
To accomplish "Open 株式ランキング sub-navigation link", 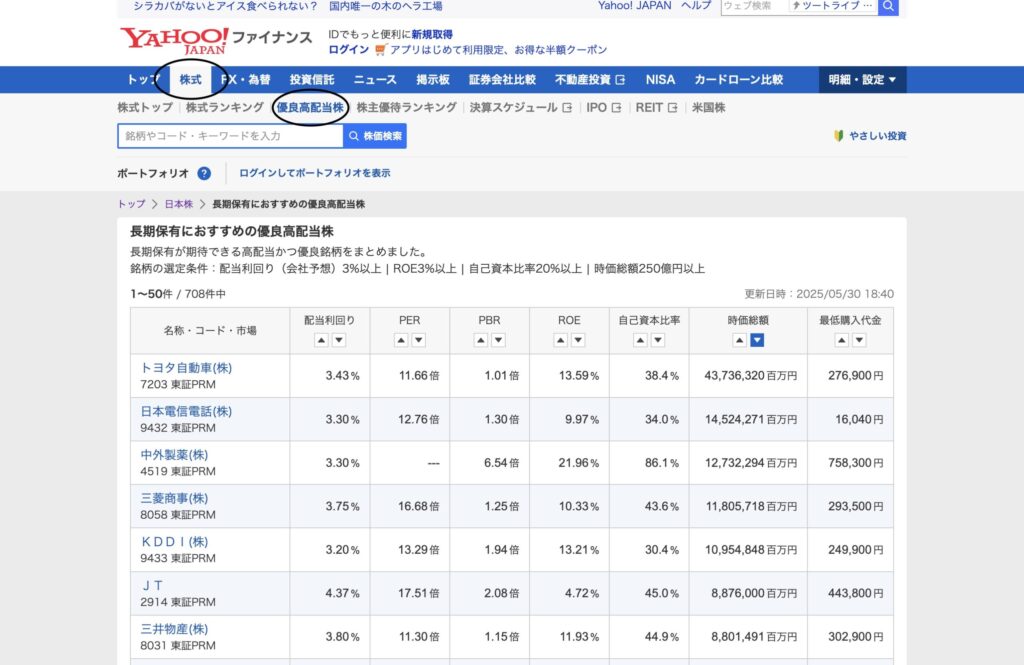I will [225, 108].
